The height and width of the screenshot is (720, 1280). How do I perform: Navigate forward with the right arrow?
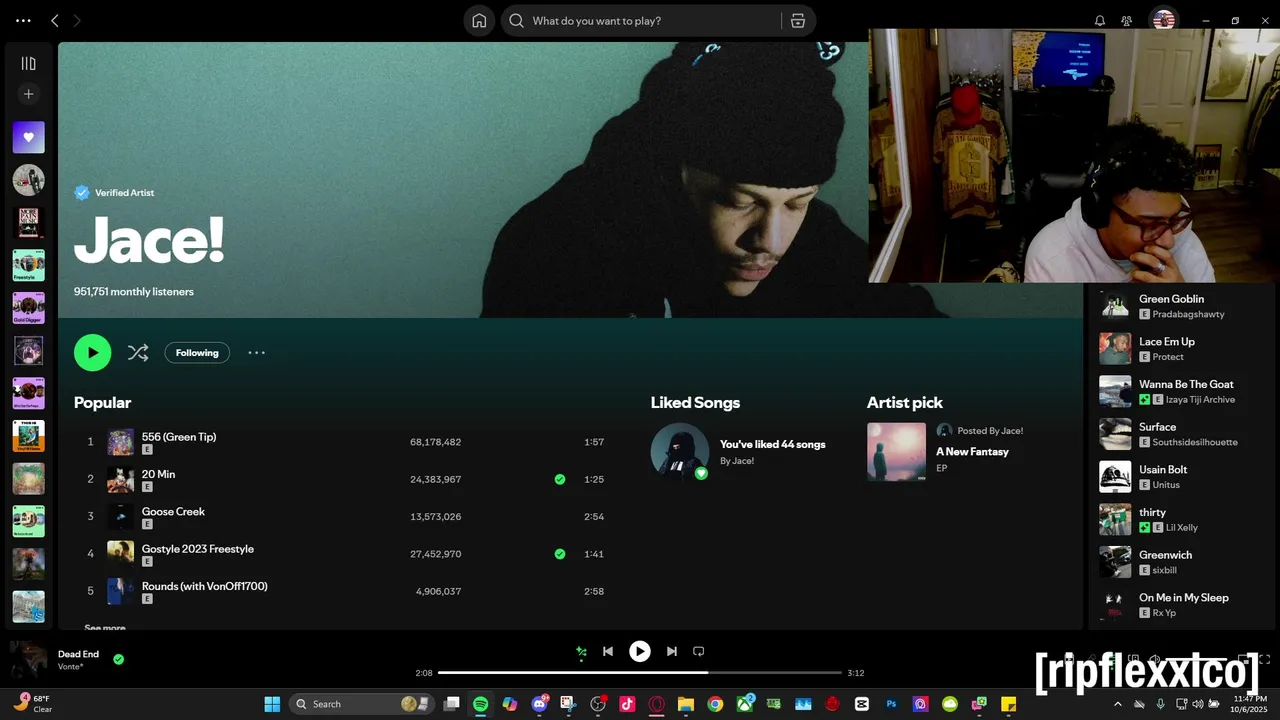pos(77,21)
